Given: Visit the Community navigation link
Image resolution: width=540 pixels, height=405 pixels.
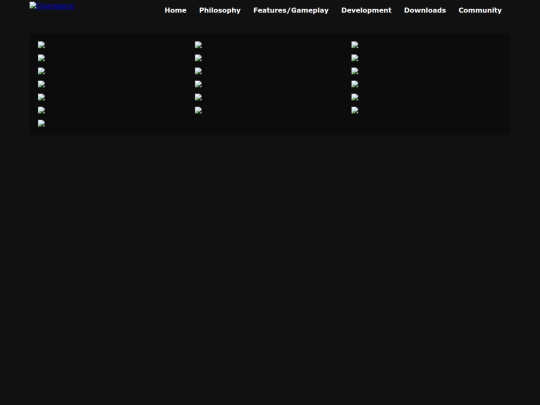Looking at the screenshot, I should (x=480, y=10).
